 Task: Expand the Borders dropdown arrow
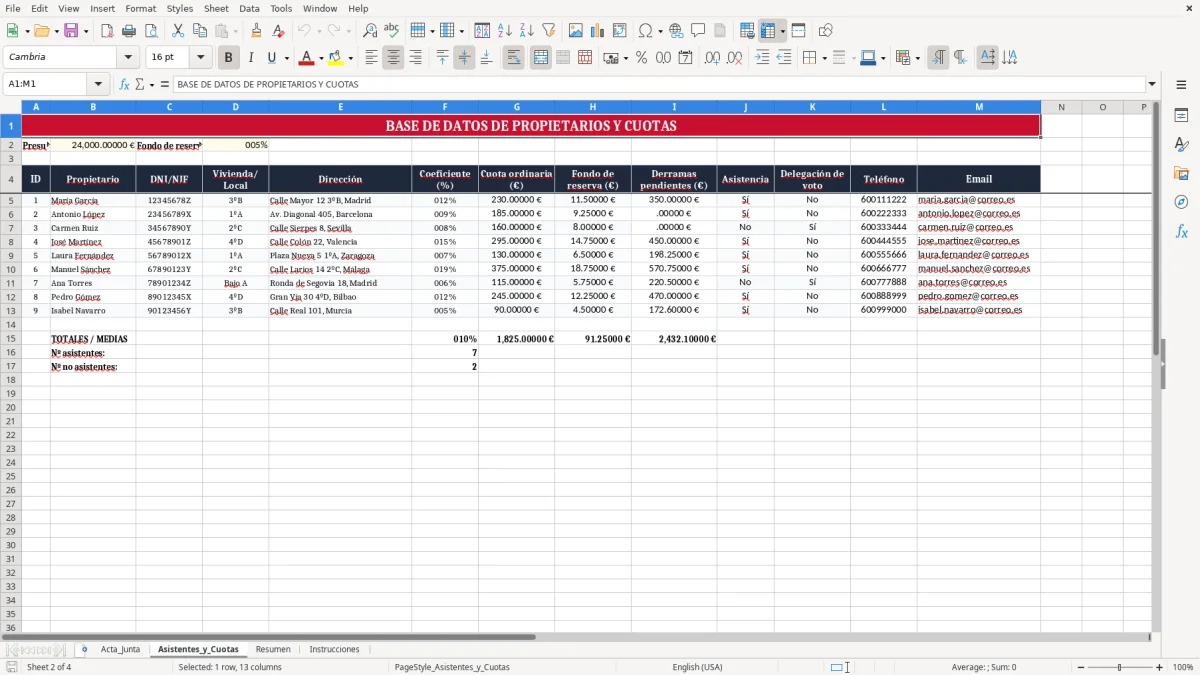click(x=825, y=58)
